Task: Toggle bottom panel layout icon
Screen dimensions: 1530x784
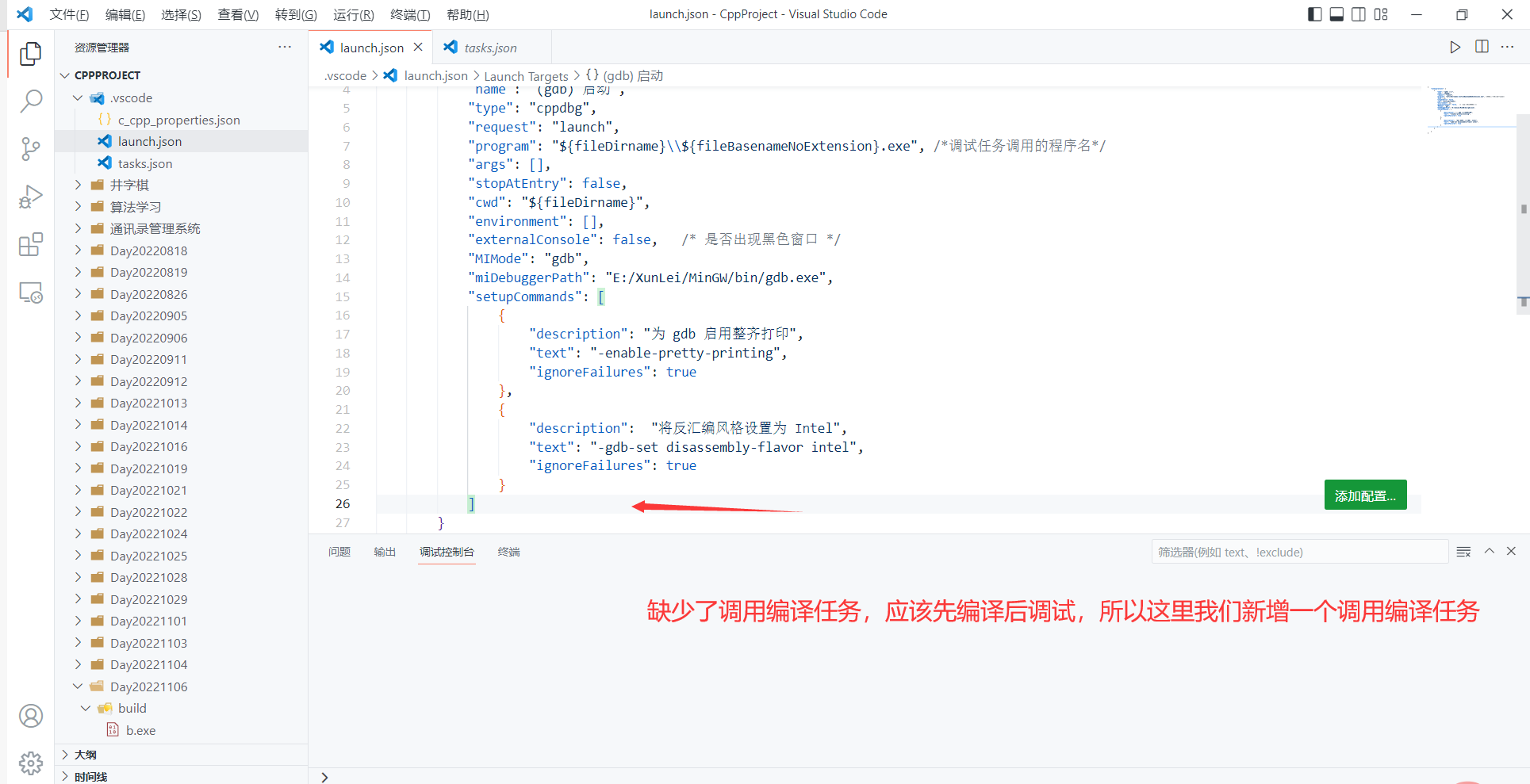Action: pyautogui.click(x=1336, y=14)
